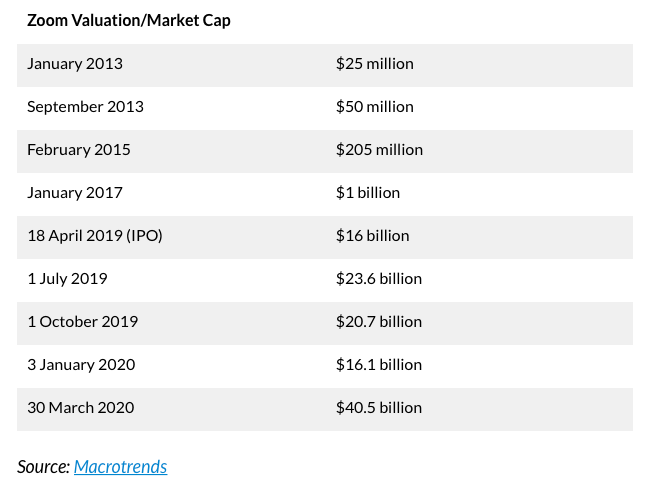The height and width of the screenshot is (491, 652).
Task: Select the January 2013 date cell
Action: [x=75, y=63]
